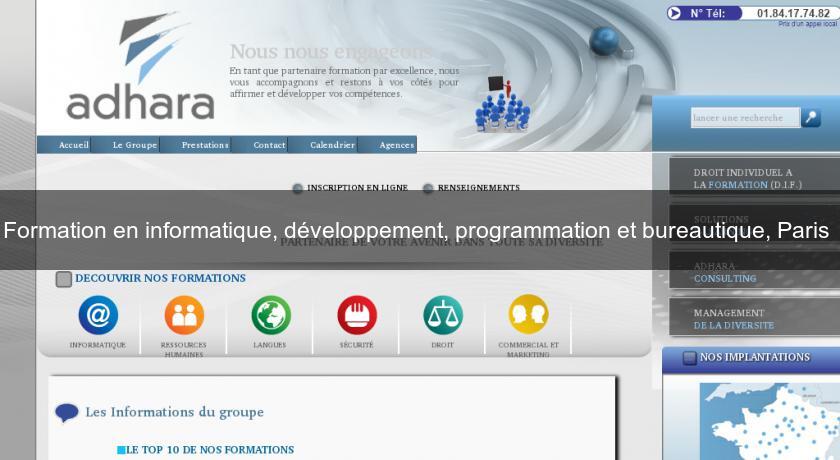Open the Adhara Consulting panel
This screenshot has height=460, width=840.
pyautogui.click(x=754, y=271)
